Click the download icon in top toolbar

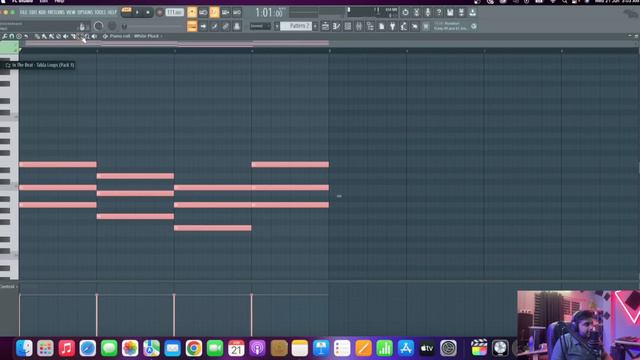pyautogui.click(x=472, y=12)
